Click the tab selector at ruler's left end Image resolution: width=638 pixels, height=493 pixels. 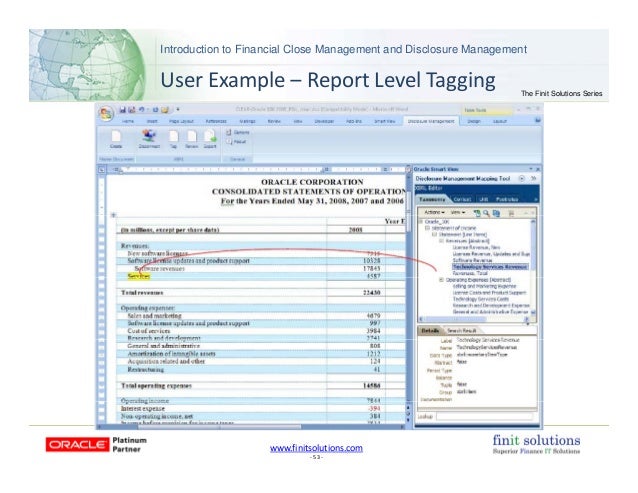[x=102, y=170]
